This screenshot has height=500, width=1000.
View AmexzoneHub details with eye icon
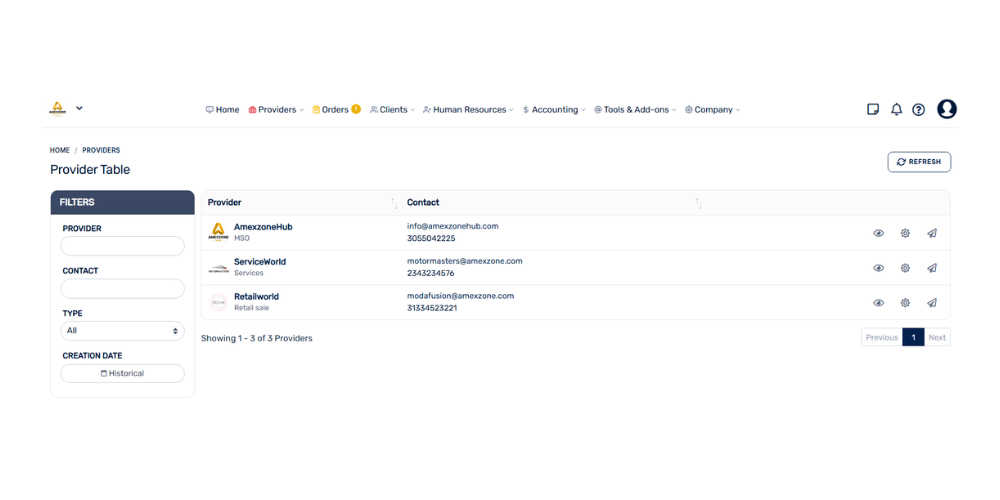[878, 233]
